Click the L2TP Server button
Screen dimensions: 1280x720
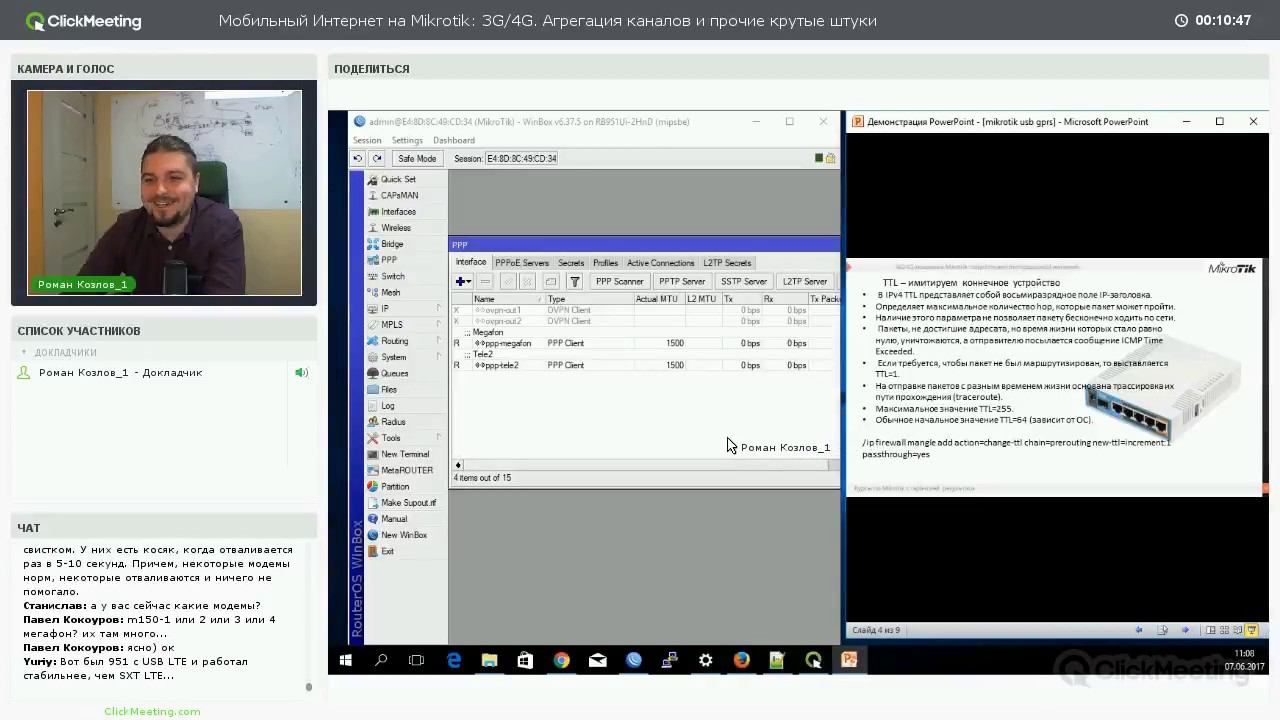[x=805, y=282]
